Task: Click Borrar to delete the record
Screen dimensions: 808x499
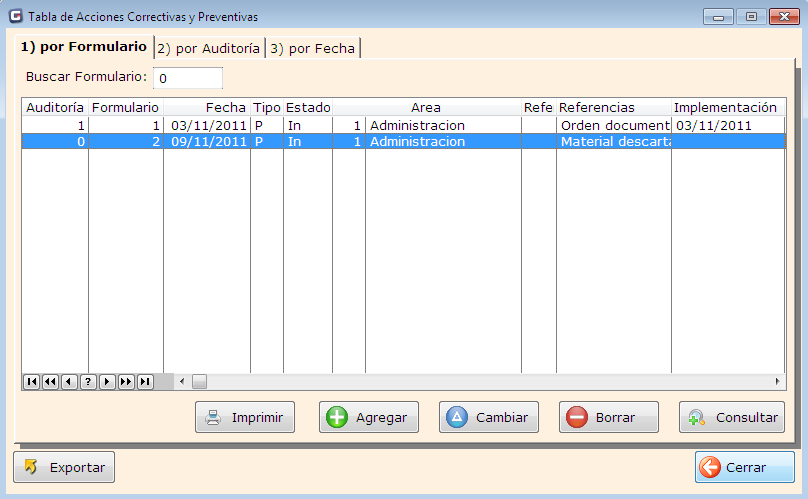Action: coord(608,417)
